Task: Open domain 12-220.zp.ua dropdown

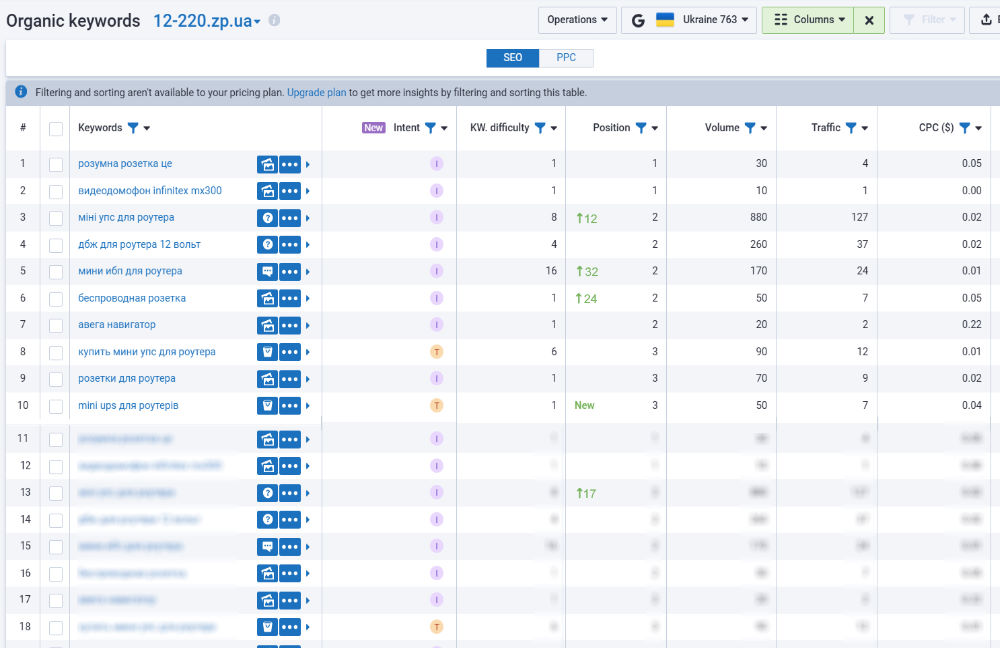Action: point(207,21)
